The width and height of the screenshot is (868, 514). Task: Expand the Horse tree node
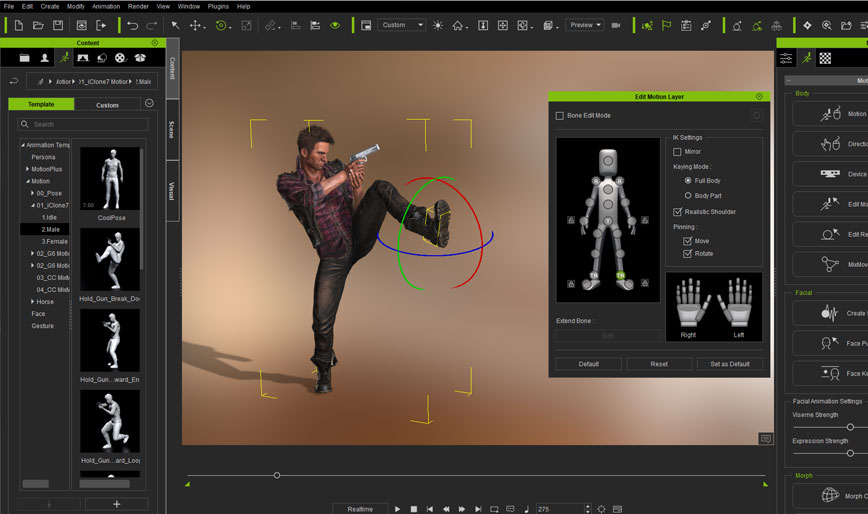click(x=32, y=302)
